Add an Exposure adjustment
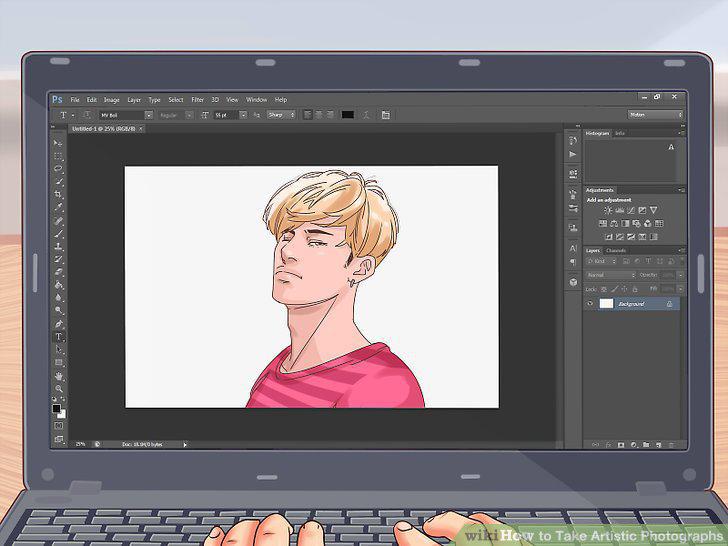This screenshot has height=546, width=728. coord(642,210)
